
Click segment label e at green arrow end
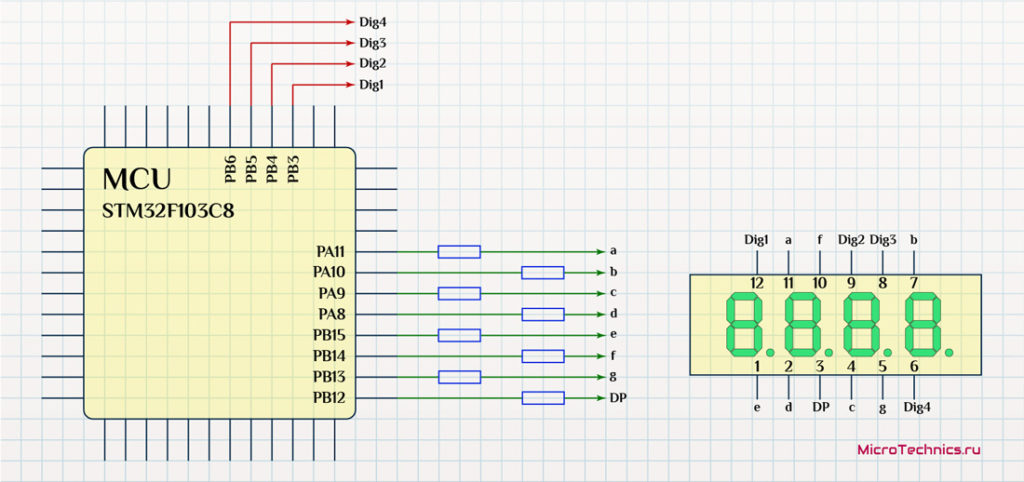[613, 335]
